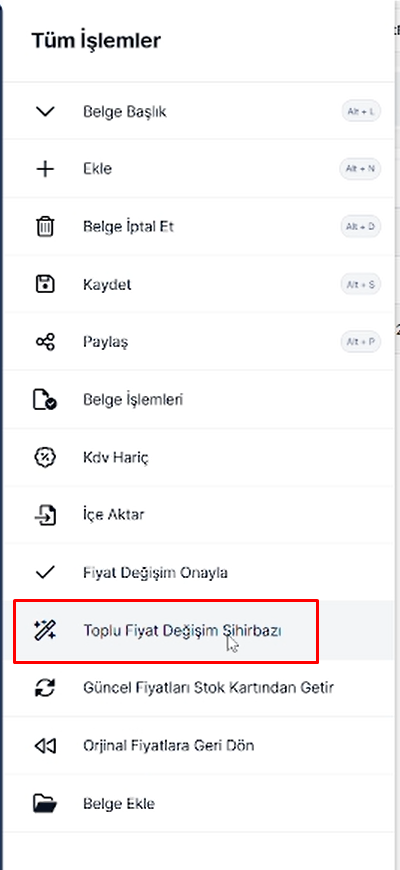The height and width of the screenshot is (870, 400).
Task: Click the open folder icon for Belge Ekle
Action: tap(45, 803)
